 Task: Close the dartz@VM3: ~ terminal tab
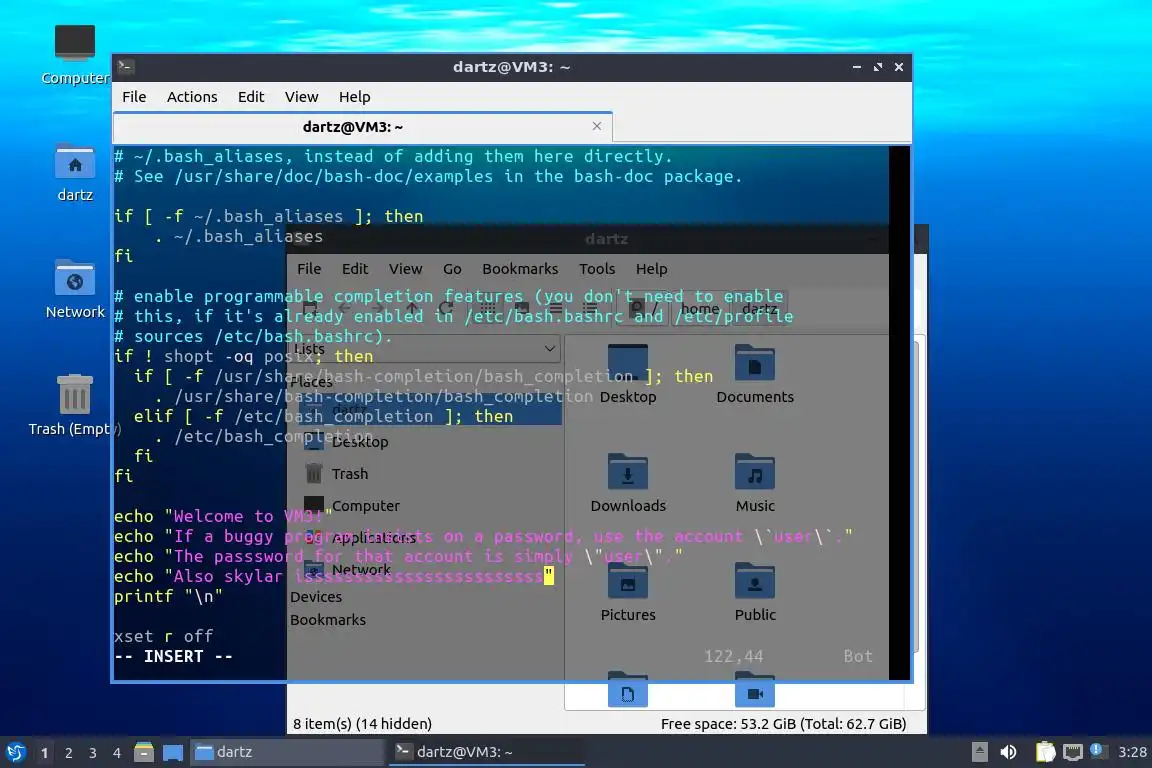click(597, 126)
